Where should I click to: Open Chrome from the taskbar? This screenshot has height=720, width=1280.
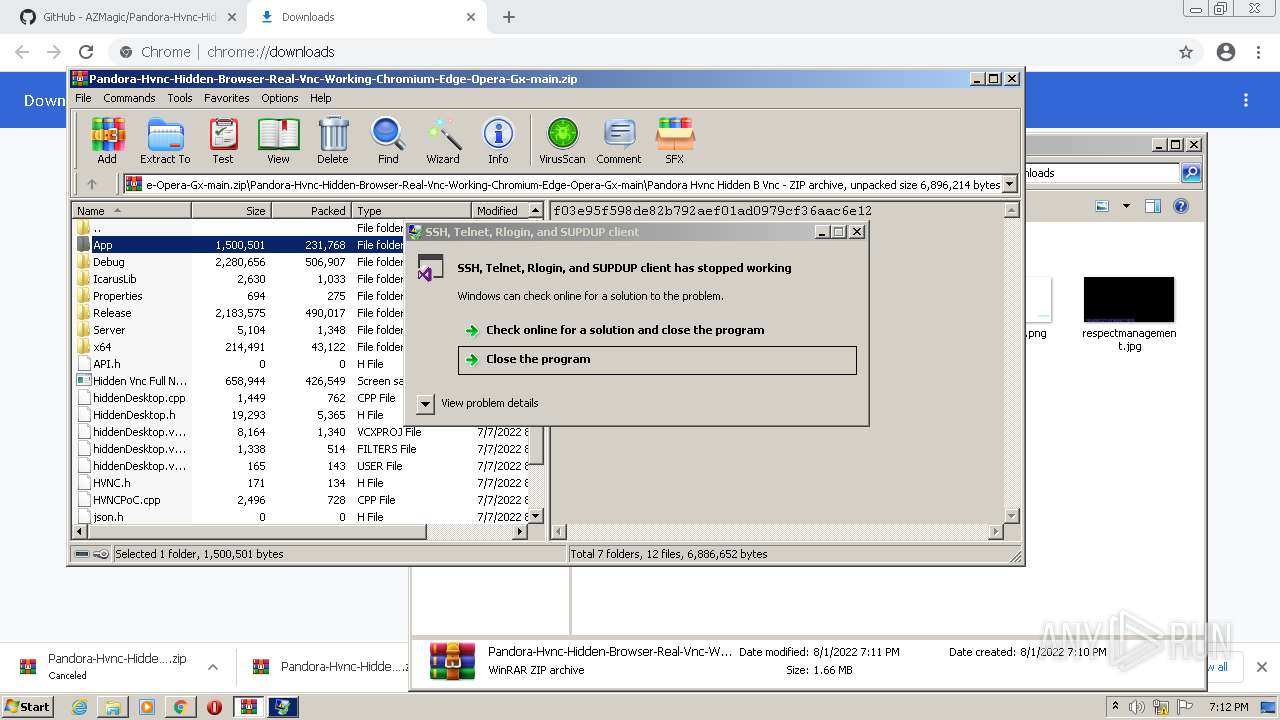[180, 707]
